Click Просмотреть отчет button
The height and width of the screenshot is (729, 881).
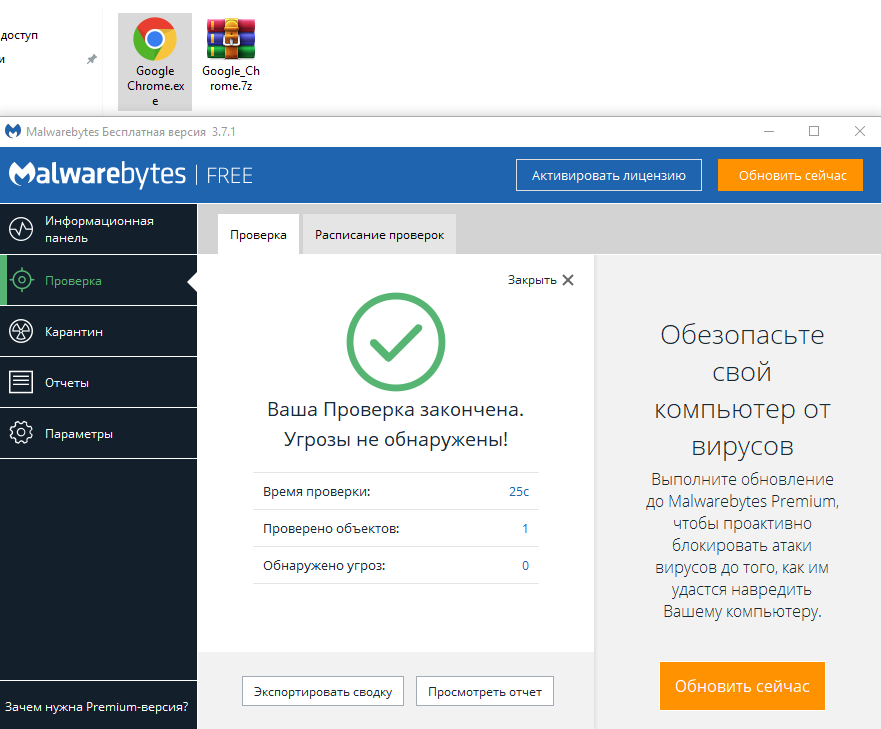tap(485, 691)
